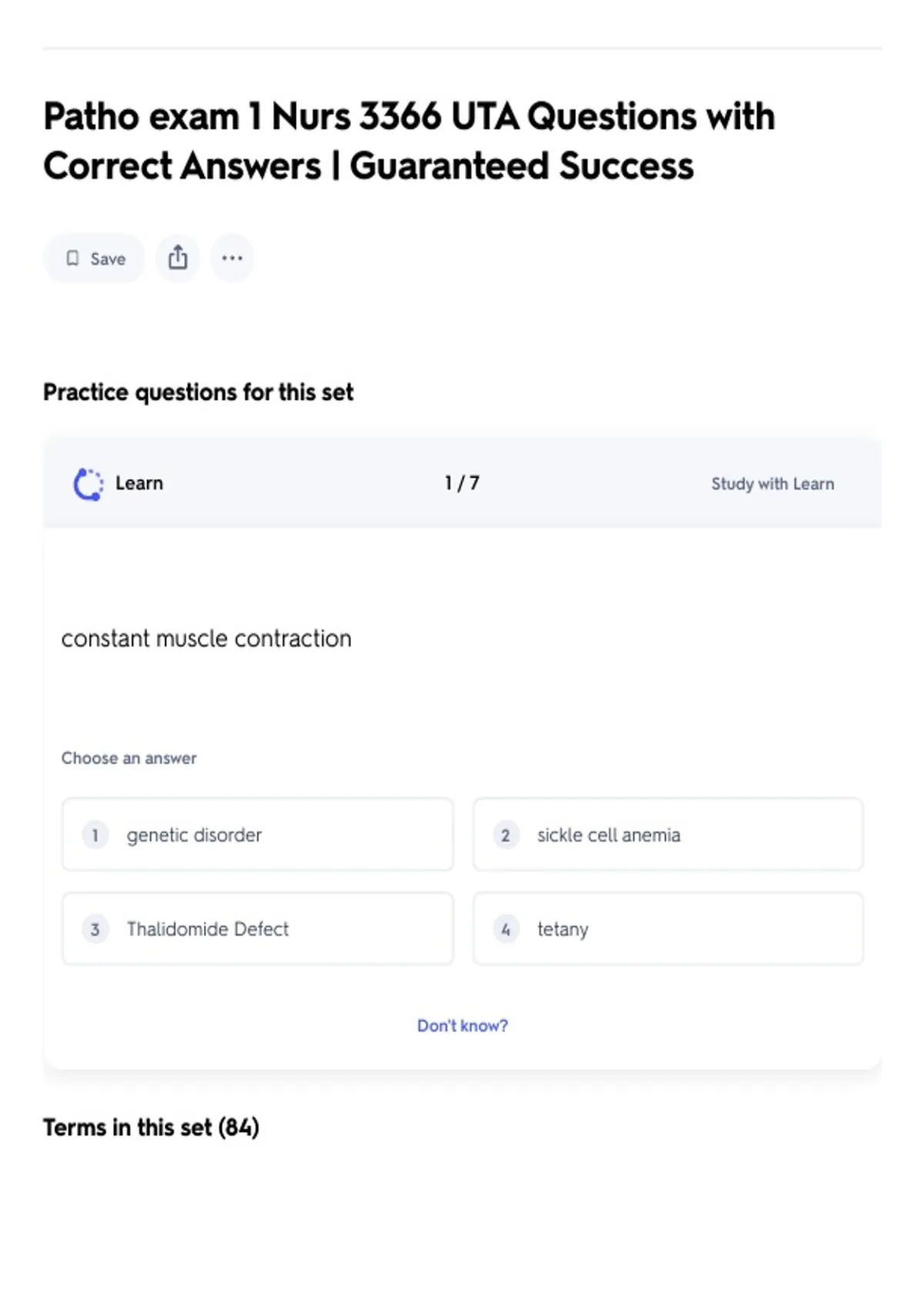Viewport: 924px width, 1309px height.
Task: Click the number 2 badge icon
Action: pyautogui.click(x=505, y=835)
